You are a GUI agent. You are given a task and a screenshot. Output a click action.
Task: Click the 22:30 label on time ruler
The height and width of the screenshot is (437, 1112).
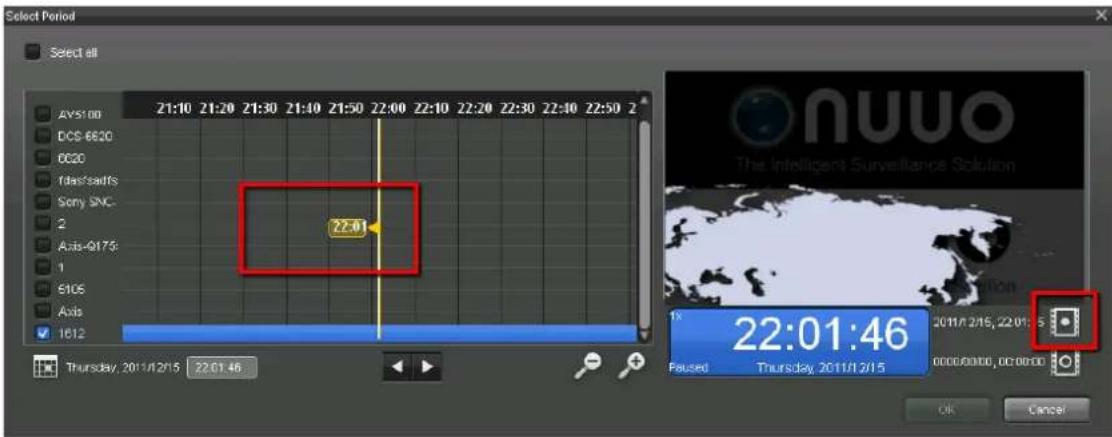(x=517, y=108)
